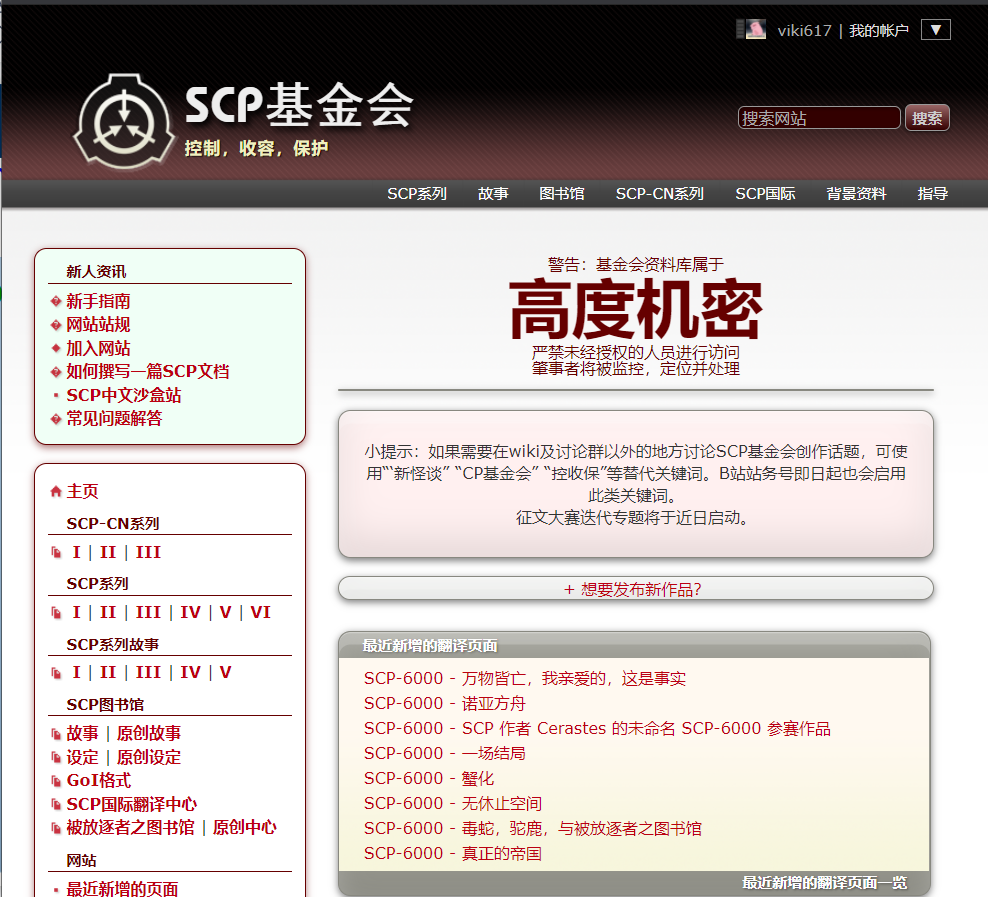
Task: Click viki617 user avatar image
Action: click(x=755, y=30)
